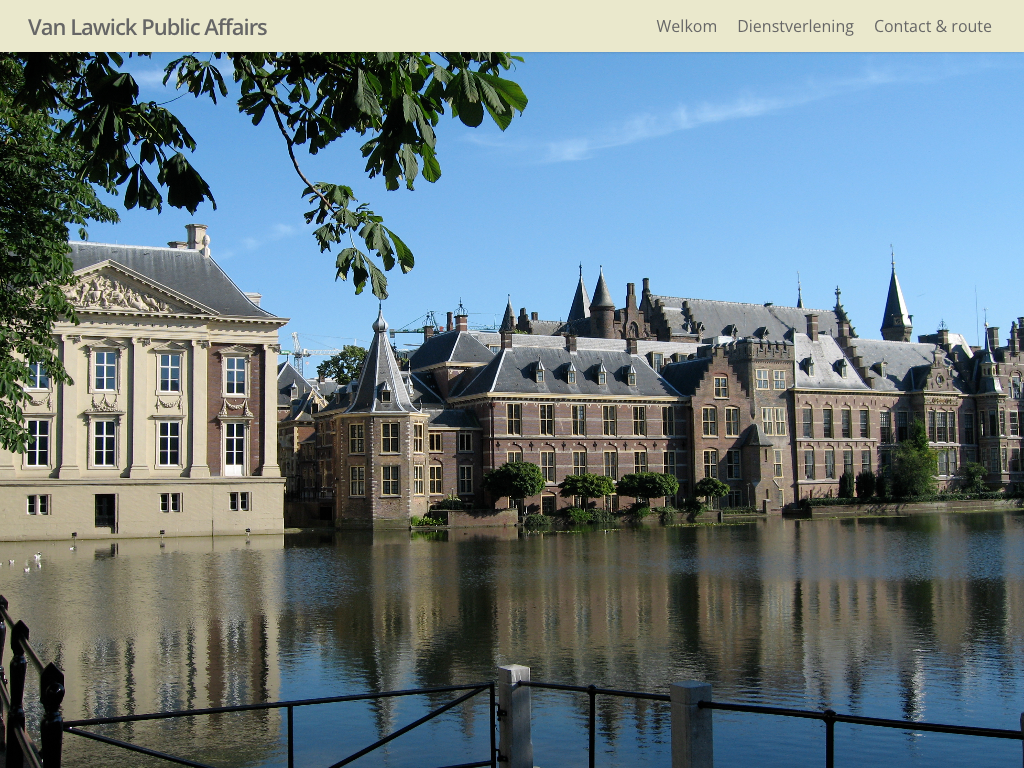Click the tall pointed spire on the right
This screenshot has height=768, width=1024.
[x=895, y=300]
